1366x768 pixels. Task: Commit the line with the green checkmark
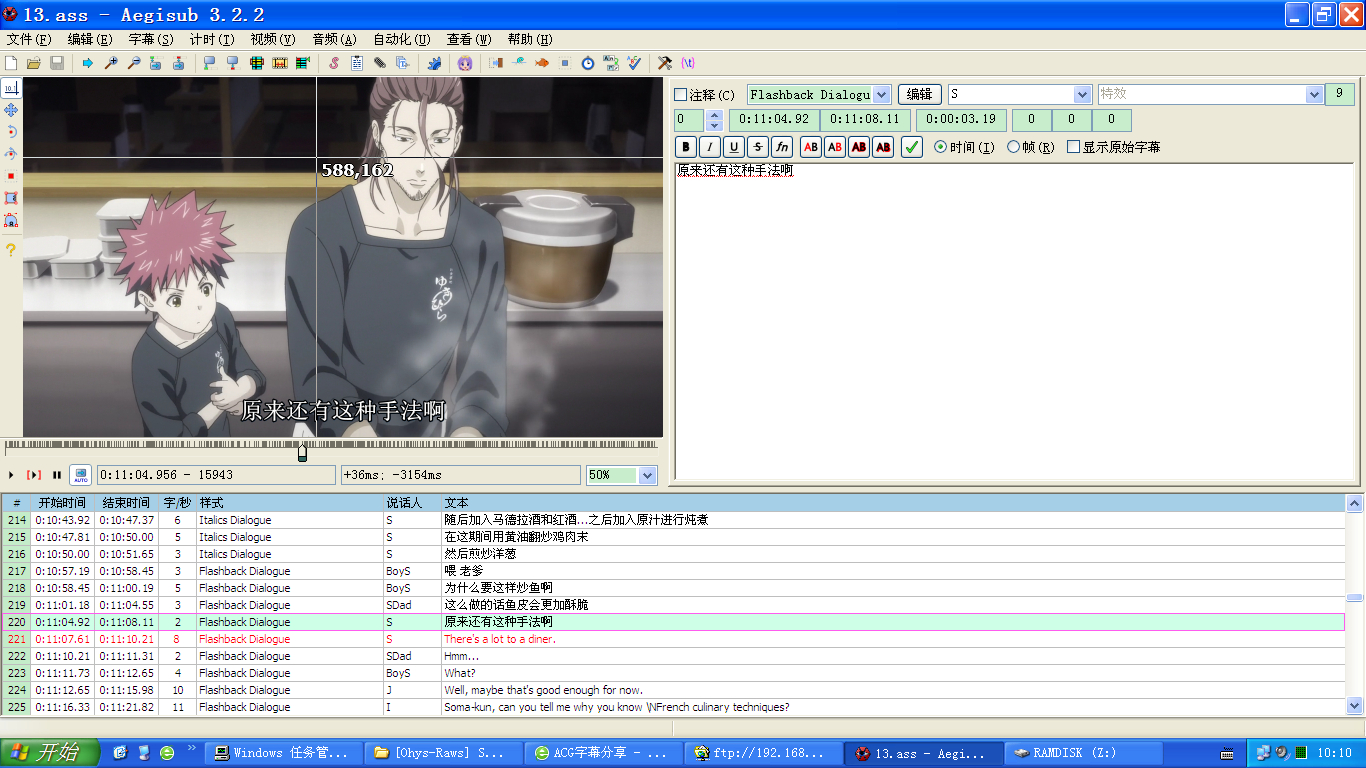coord(911,147)
